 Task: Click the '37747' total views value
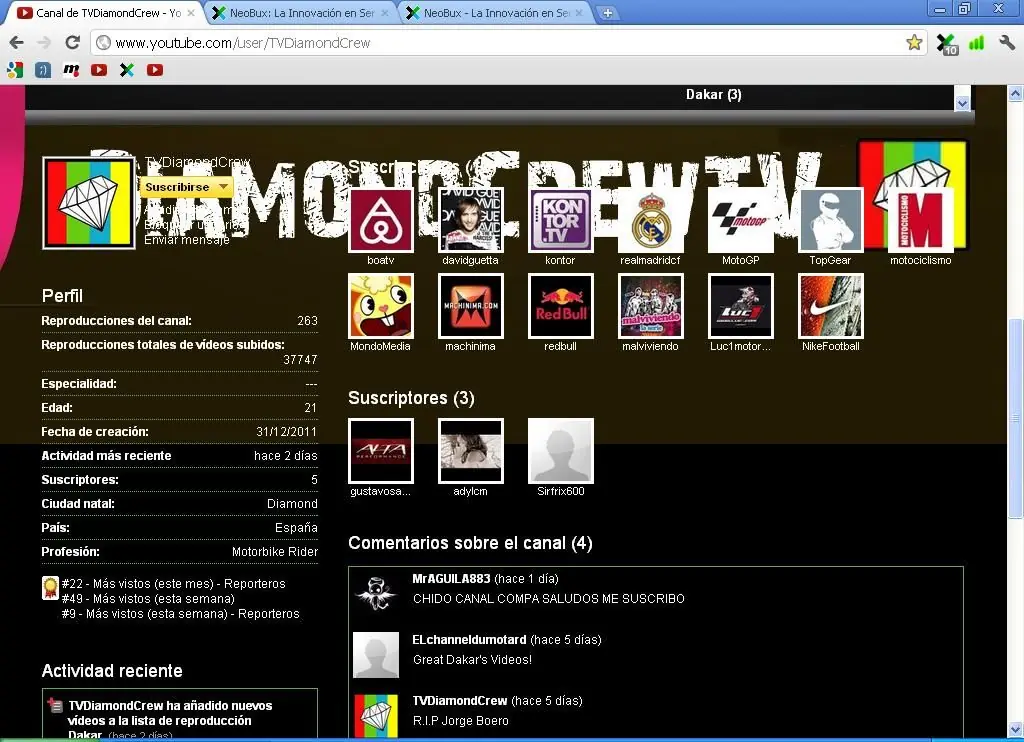300,360
